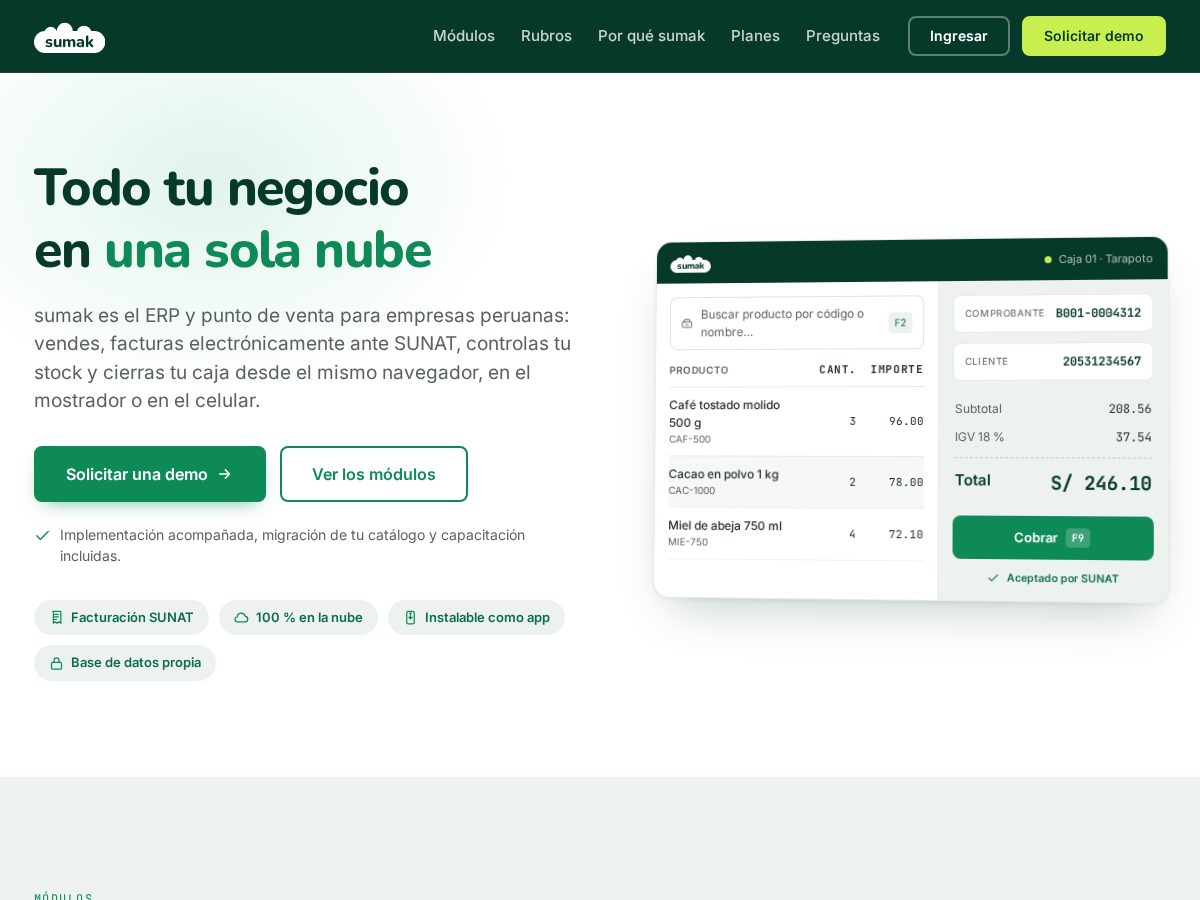Click the green status dot beside Caja 01

click(1048, 259)
